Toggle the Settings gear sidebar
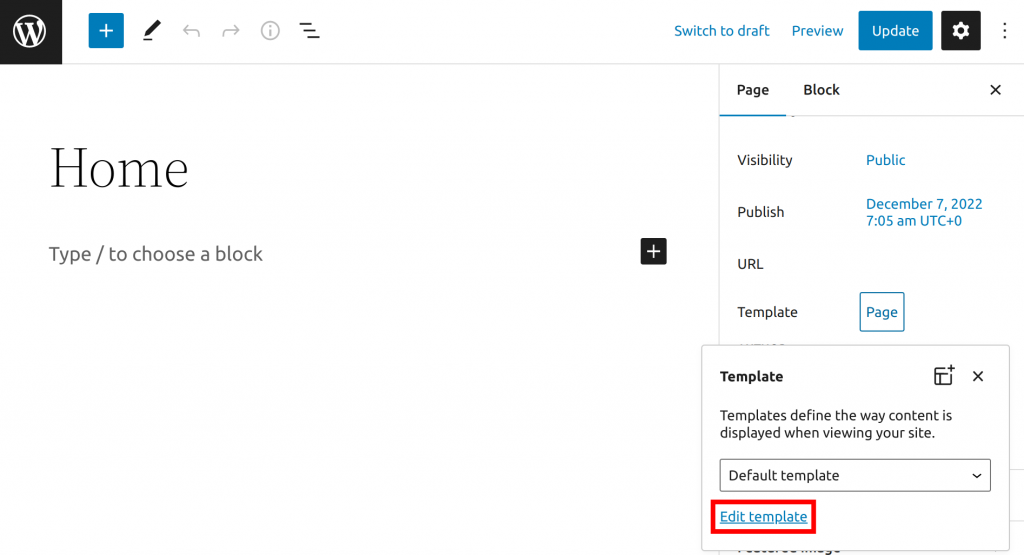1024x555 pixels. click(960, 31)
